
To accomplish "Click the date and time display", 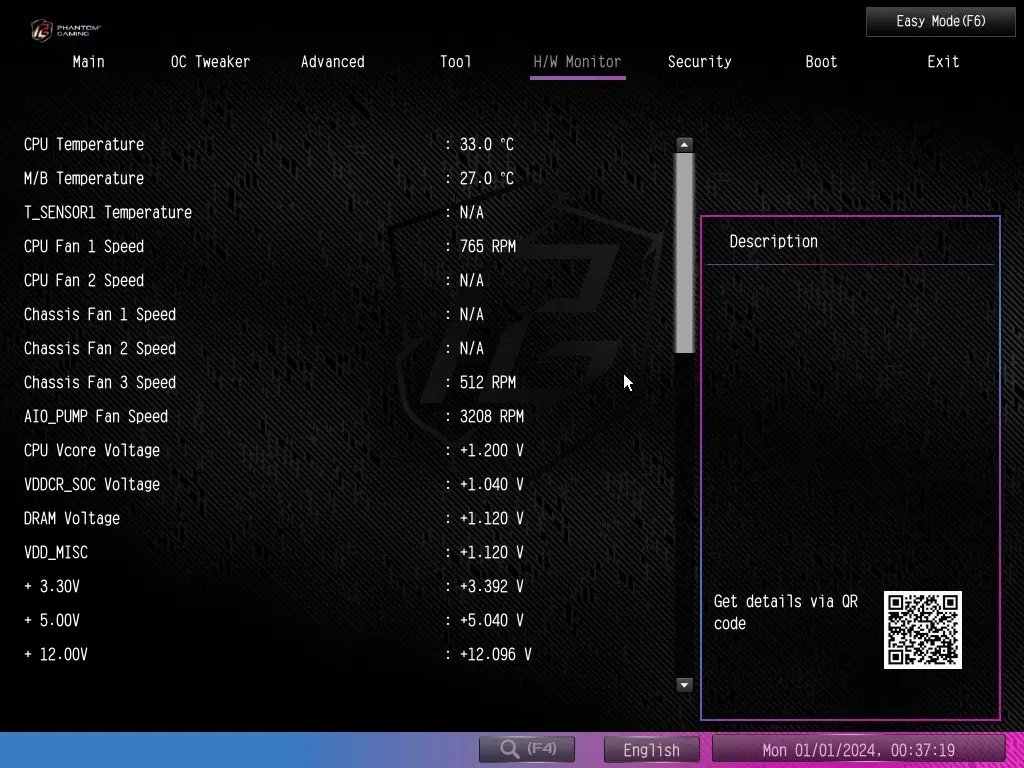I will click(858, 749).
